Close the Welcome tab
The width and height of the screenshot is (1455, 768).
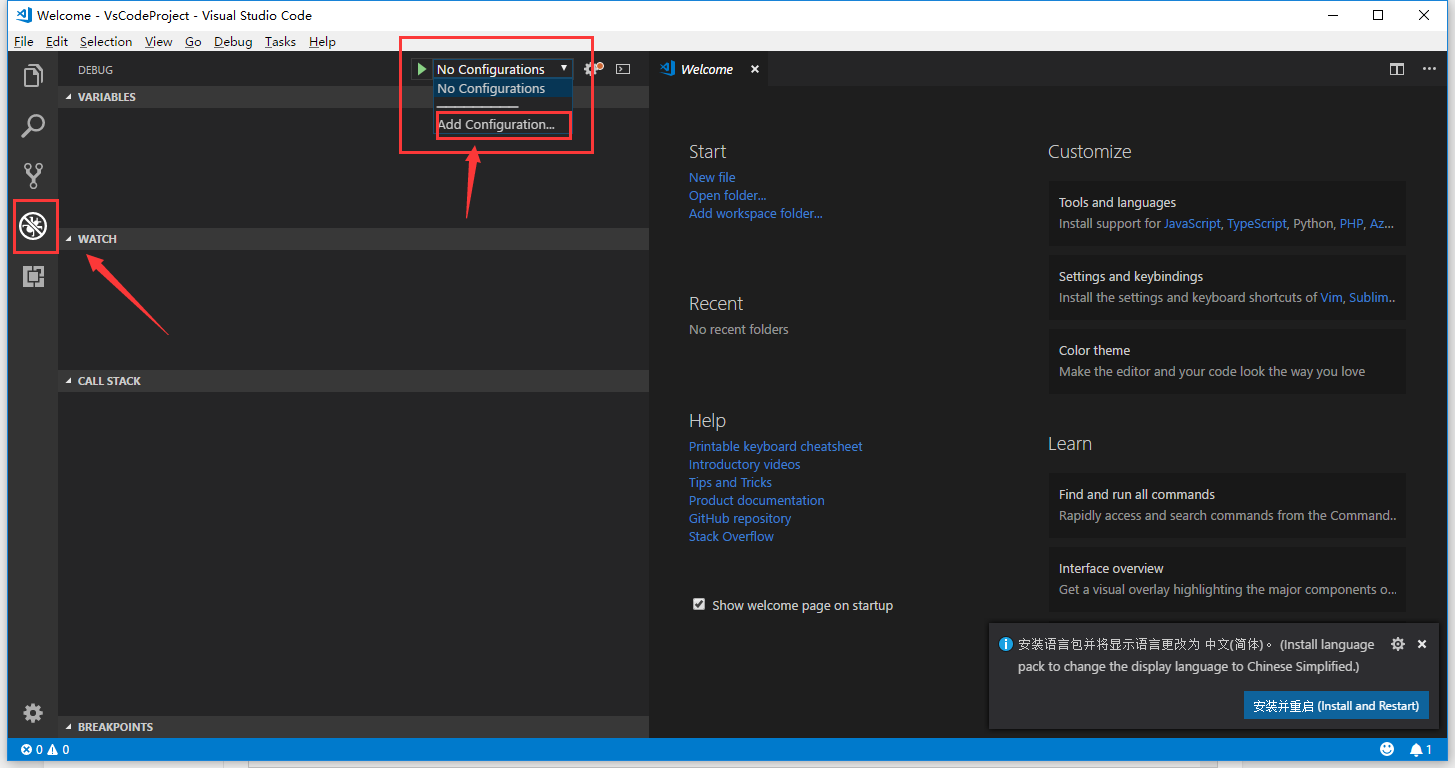point(755,69)
